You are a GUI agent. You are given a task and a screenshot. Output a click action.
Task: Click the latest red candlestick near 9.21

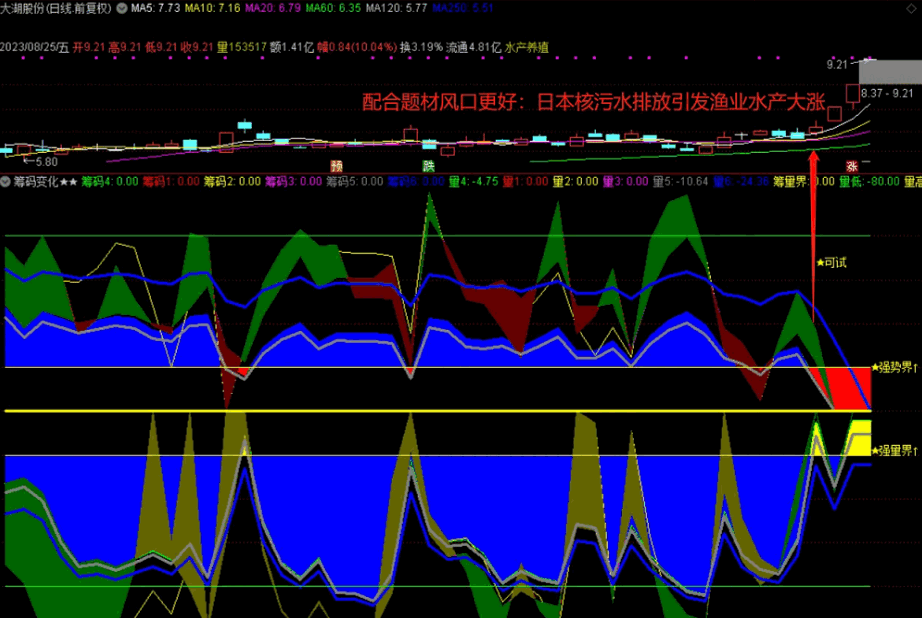click(x=853, y=94)
